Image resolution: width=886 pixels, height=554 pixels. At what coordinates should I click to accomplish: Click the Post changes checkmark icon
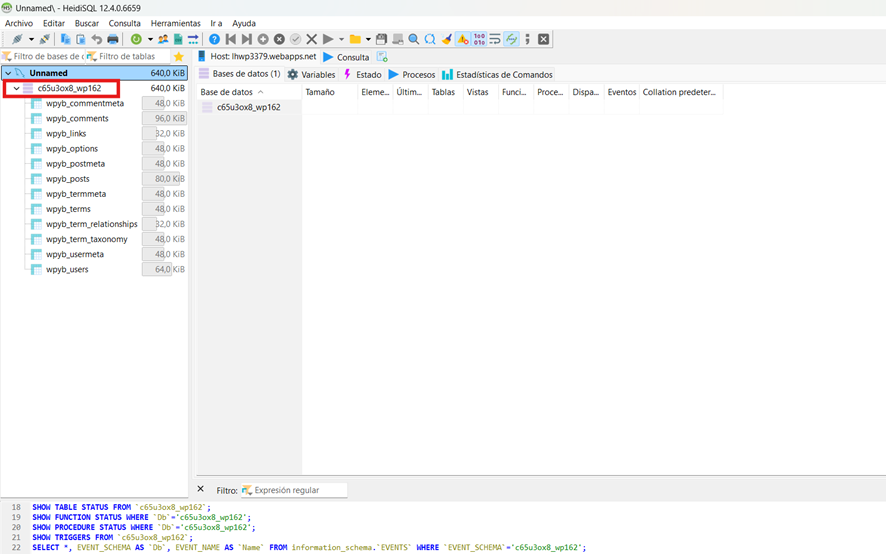(x=295, y=39)
